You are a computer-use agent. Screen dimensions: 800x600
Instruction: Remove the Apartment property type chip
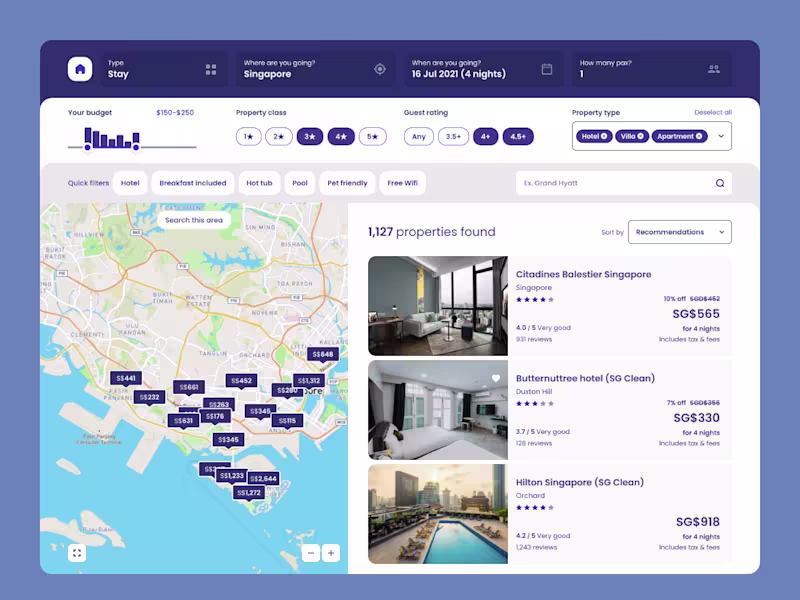(698, 136)
